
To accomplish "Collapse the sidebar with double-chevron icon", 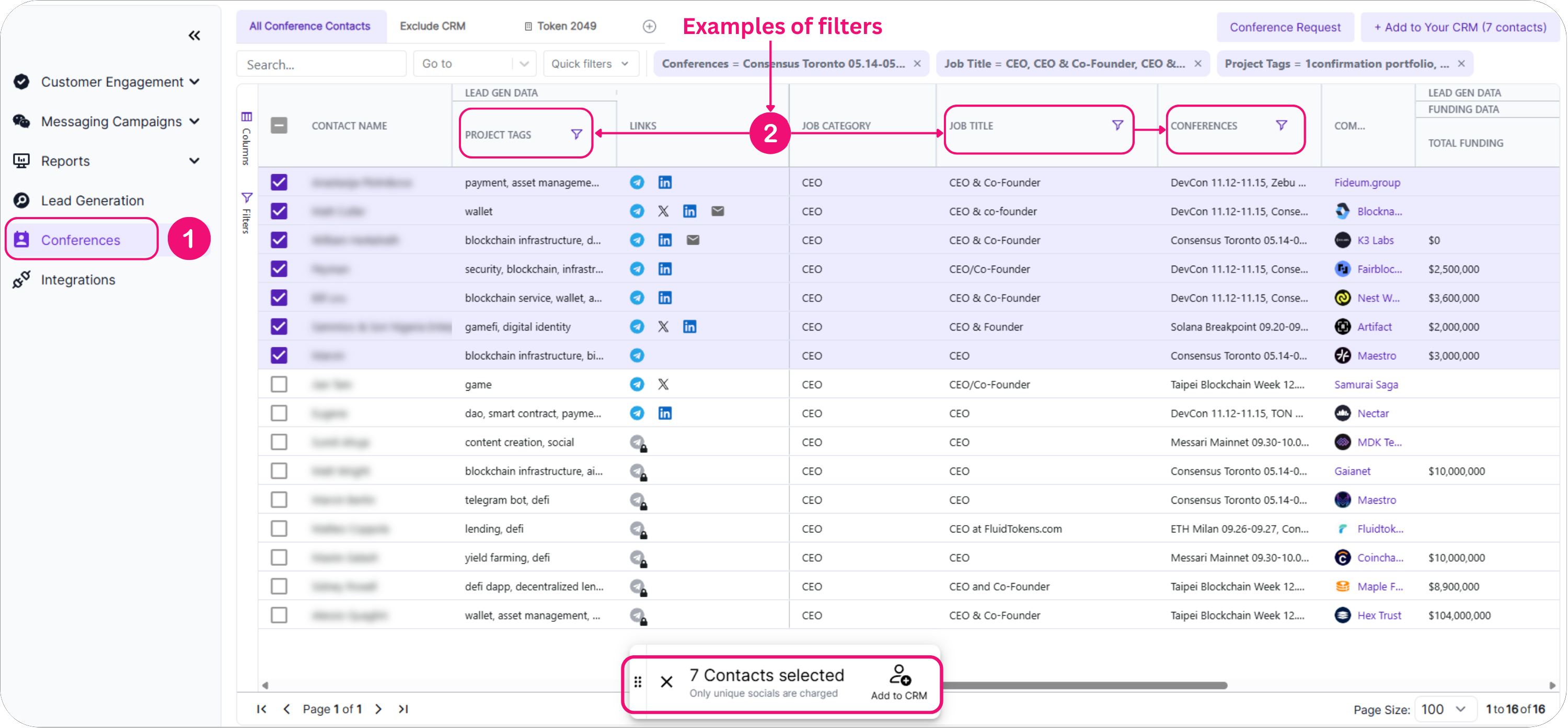I will pos(194,36).
